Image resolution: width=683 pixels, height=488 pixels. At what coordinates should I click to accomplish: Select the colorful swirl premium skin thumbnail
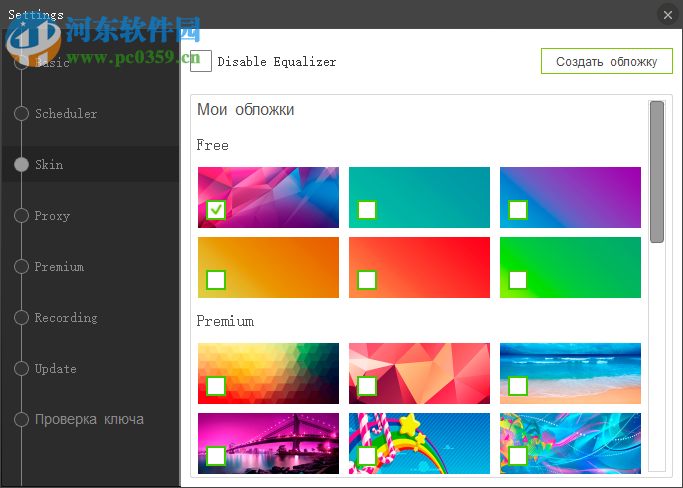click(570, 444)
